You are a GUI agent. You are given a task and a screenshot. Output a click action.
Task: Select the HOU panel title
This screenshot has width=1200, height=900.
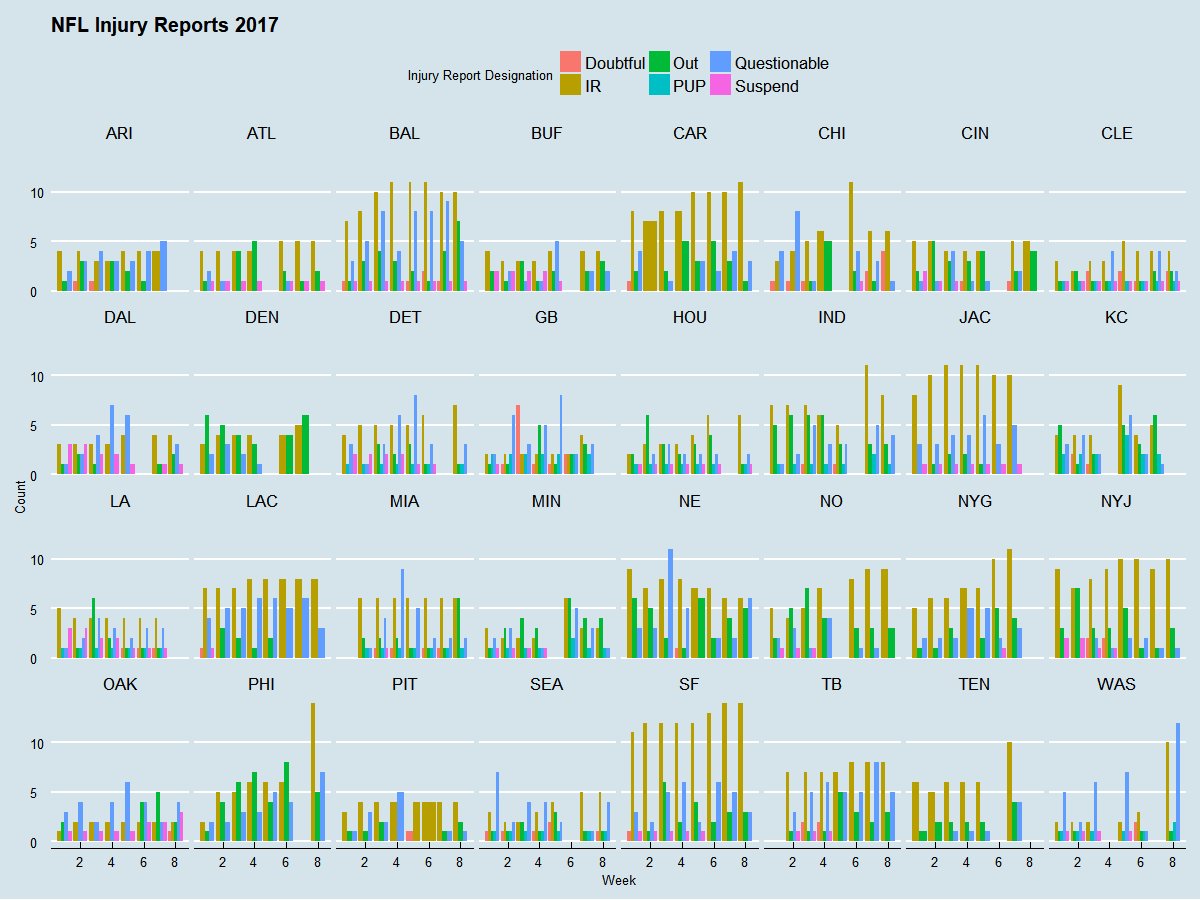(690, 317)
